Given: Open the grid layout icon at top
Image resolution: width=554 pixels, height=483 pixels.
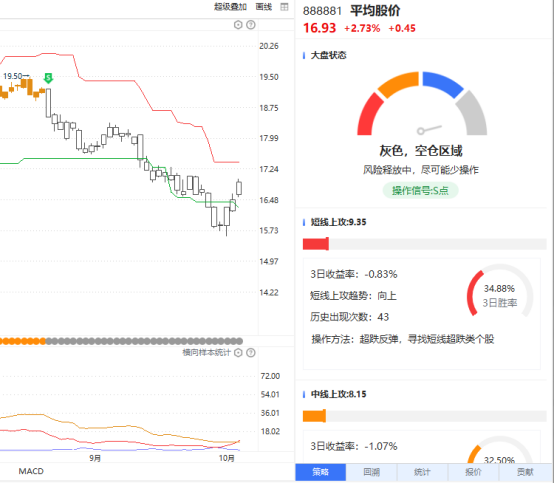Looking at the screenshot, I should point(284,7).
